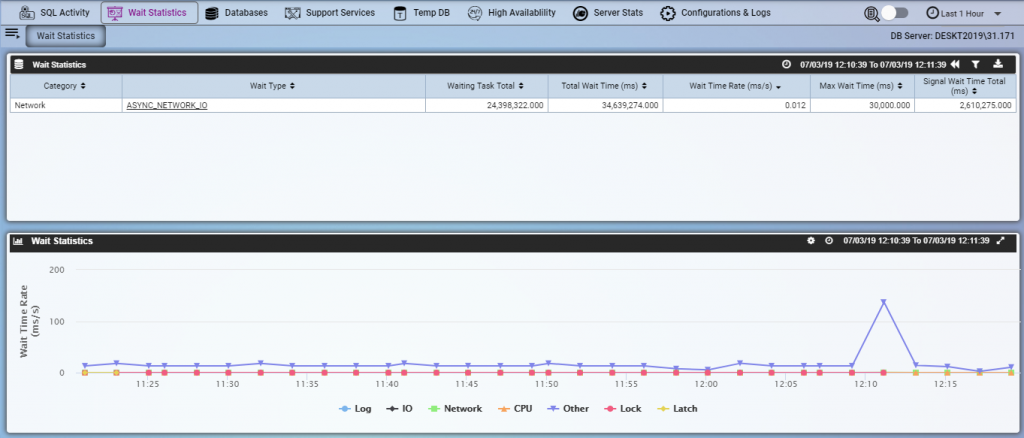Click the Databases stack icon
Screen dimensions: 1024x438
point(212,13)
